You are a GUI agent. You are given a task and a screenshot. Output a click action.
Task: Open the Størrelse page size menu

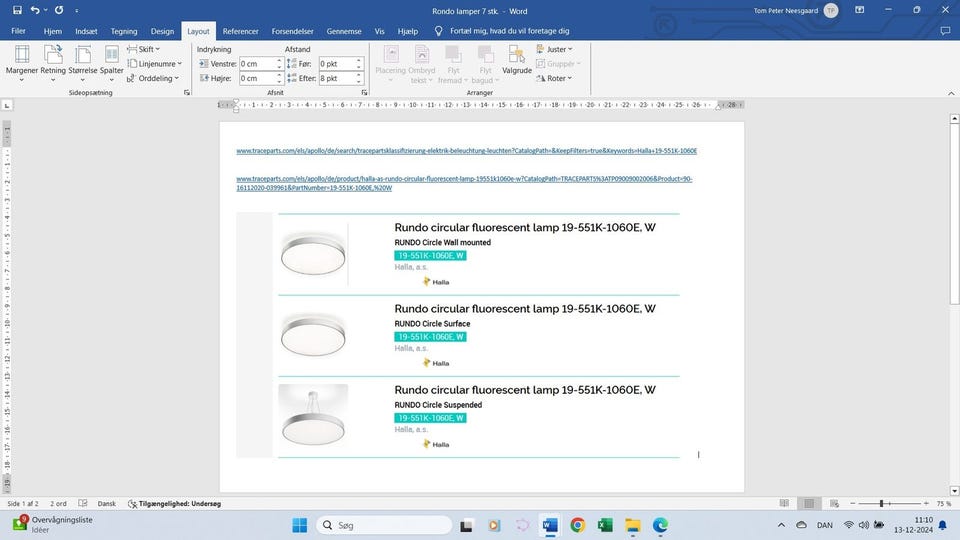[83, 61]
